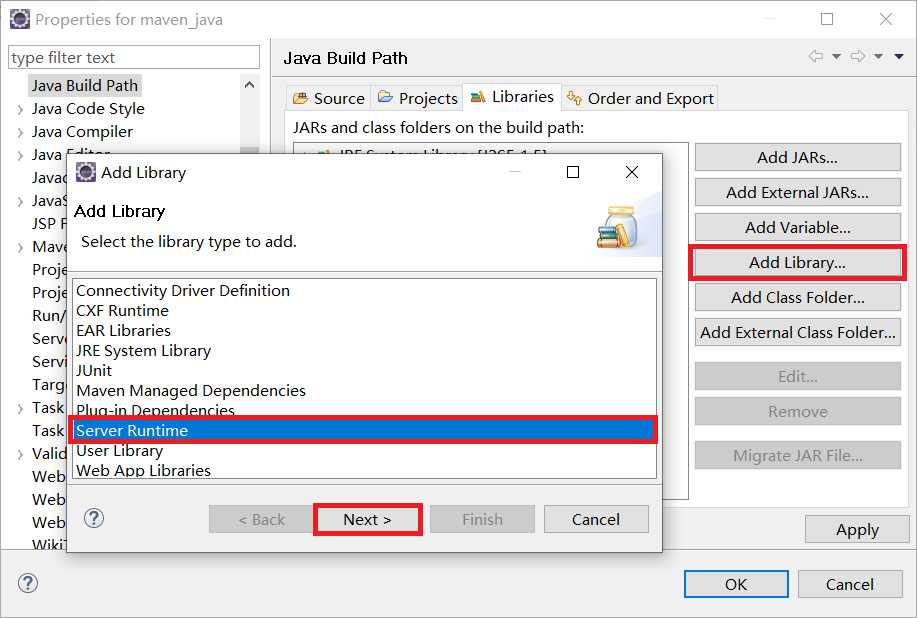Viewport: 917px width, 618px height.
Task: Click the Apply button
Action: pos(857,529)
